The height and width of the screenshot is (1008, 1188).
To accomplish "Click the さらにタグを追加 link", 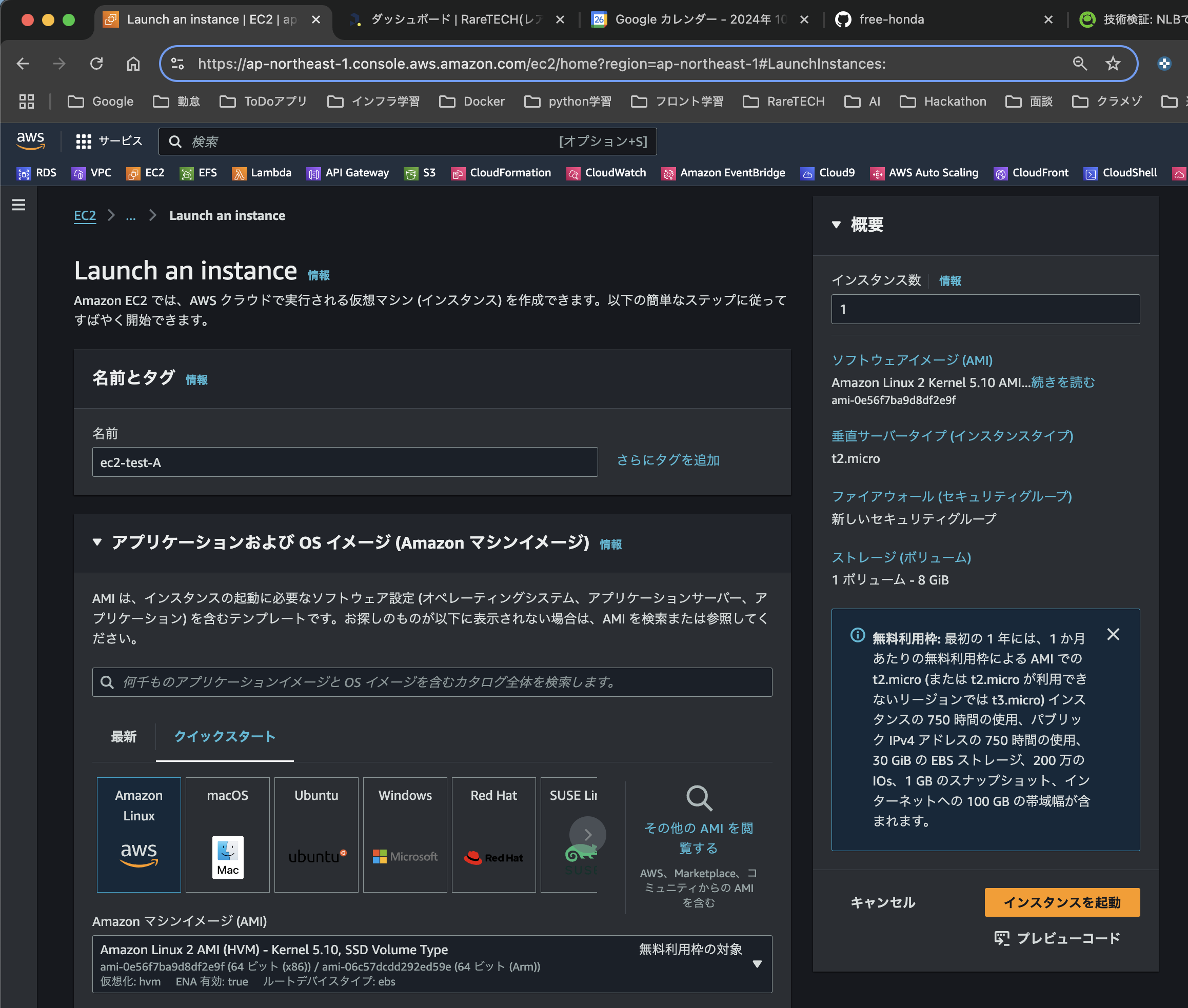I will point(667,460).
